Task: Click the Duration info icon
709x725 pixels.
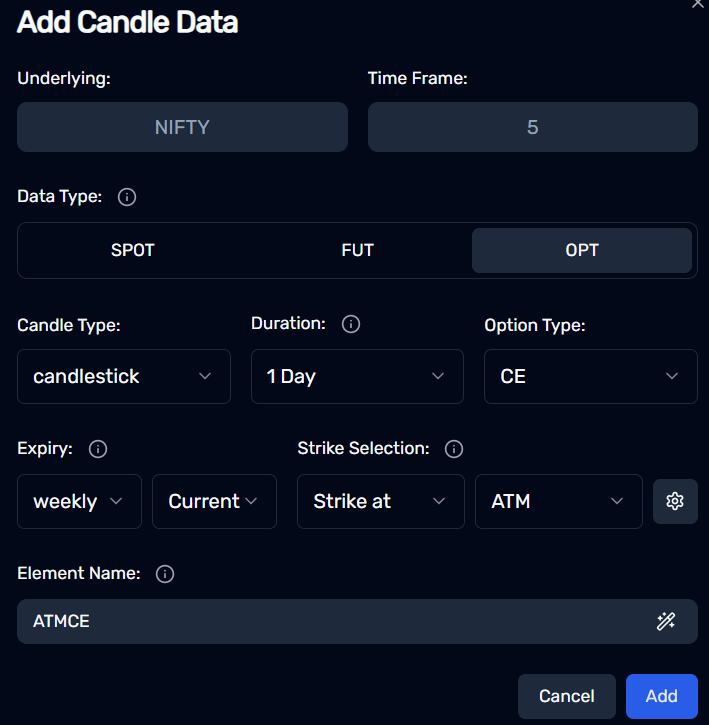Action: click(x=351, y=324)
